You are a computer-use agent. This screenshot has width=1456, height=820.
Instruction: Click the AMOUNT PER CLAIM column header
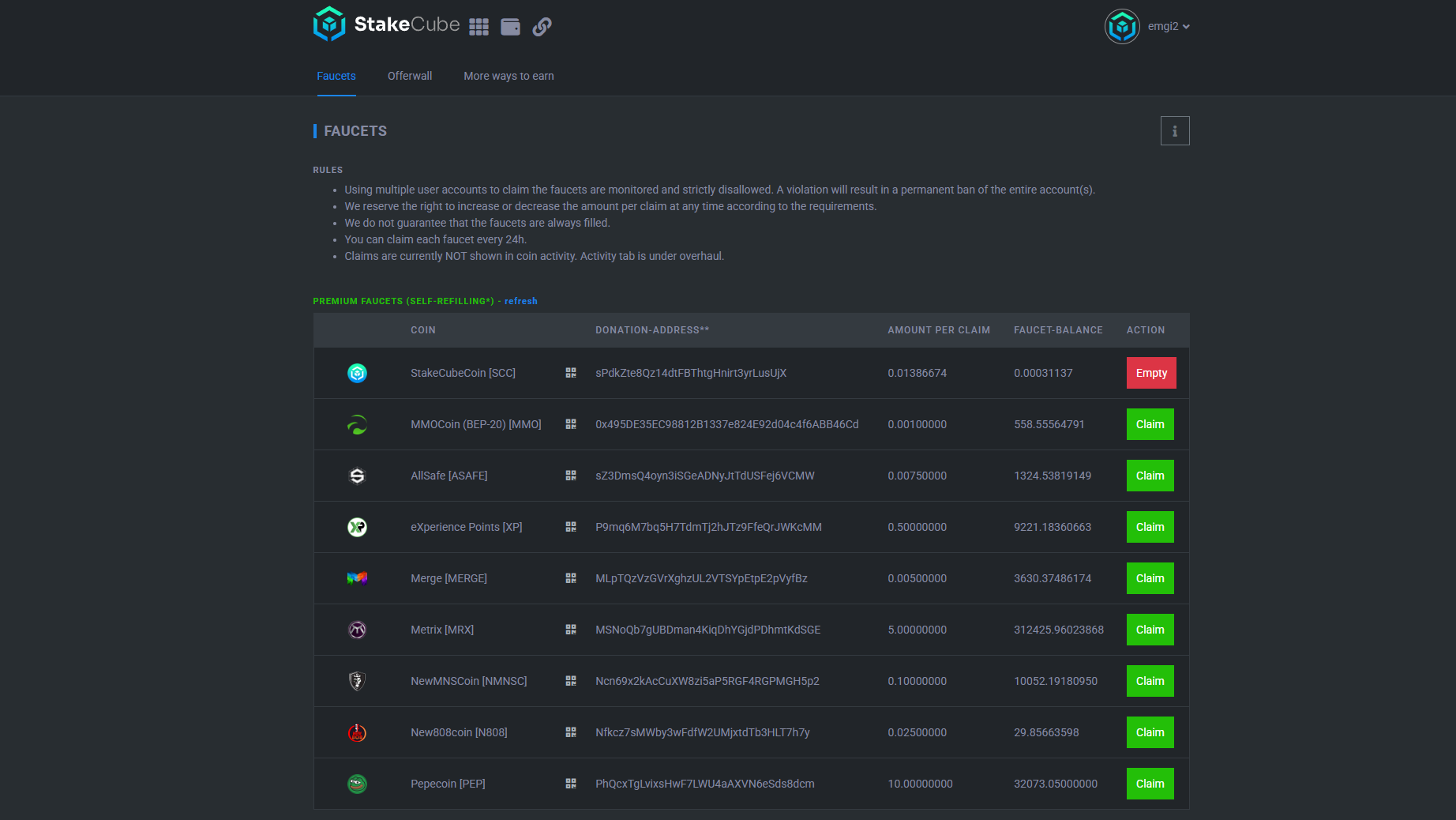coord(939,330)
